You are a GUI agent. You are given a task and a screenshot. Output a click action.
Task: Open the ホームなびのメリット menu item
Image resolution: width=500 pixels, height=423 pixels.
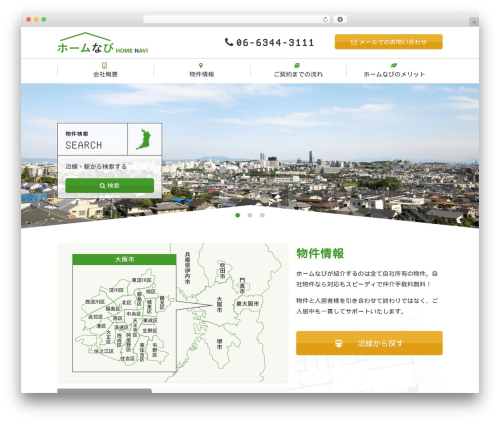394,70
